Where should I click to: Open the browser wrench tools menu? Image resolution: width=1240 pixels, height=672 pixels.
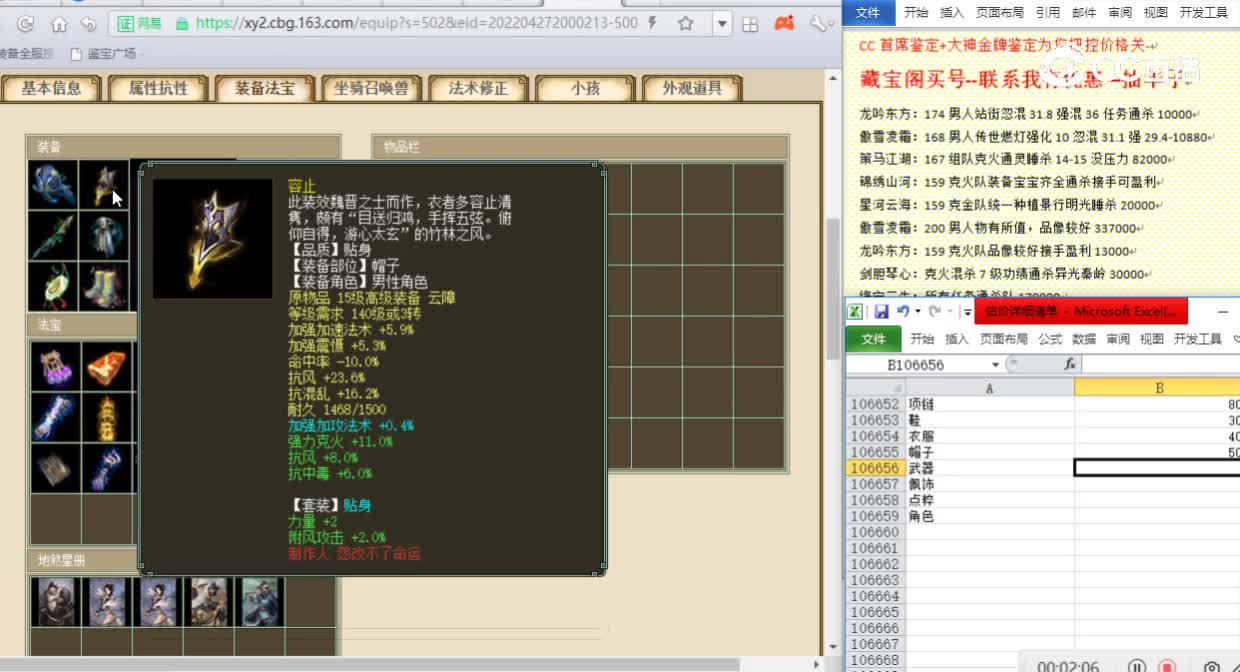819,23
